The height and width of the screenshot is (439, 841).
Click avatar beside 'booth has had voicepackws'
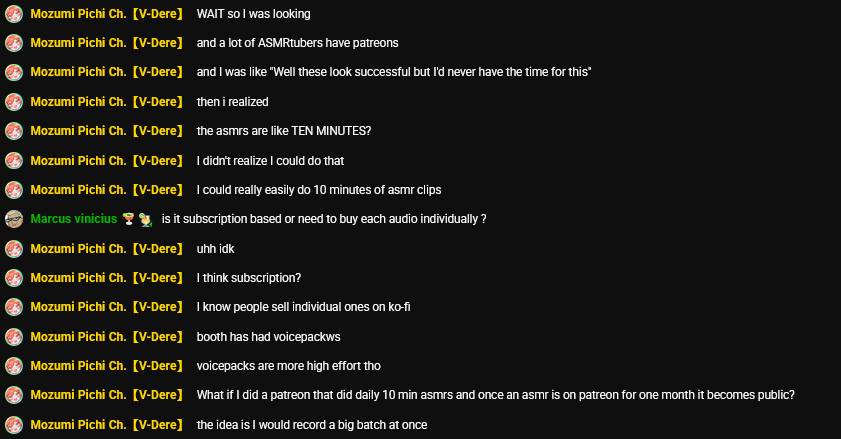pyautogui.click(x=14, y=337)
